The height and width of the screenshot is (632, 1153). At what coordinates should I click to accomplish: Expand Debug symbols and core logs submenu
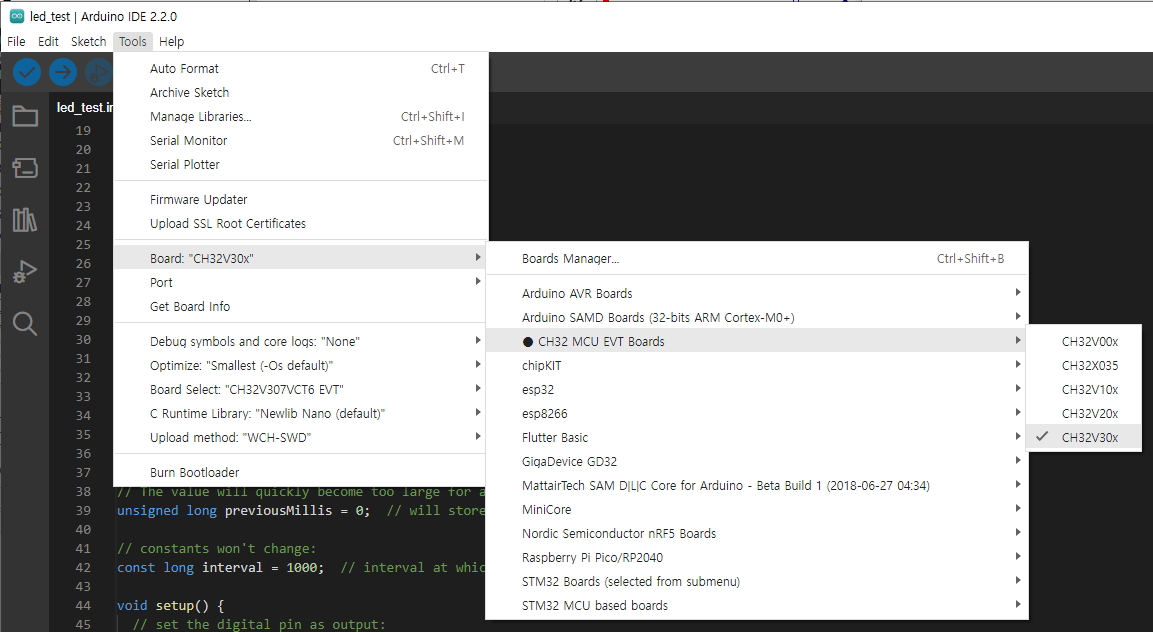click(301, 341)
